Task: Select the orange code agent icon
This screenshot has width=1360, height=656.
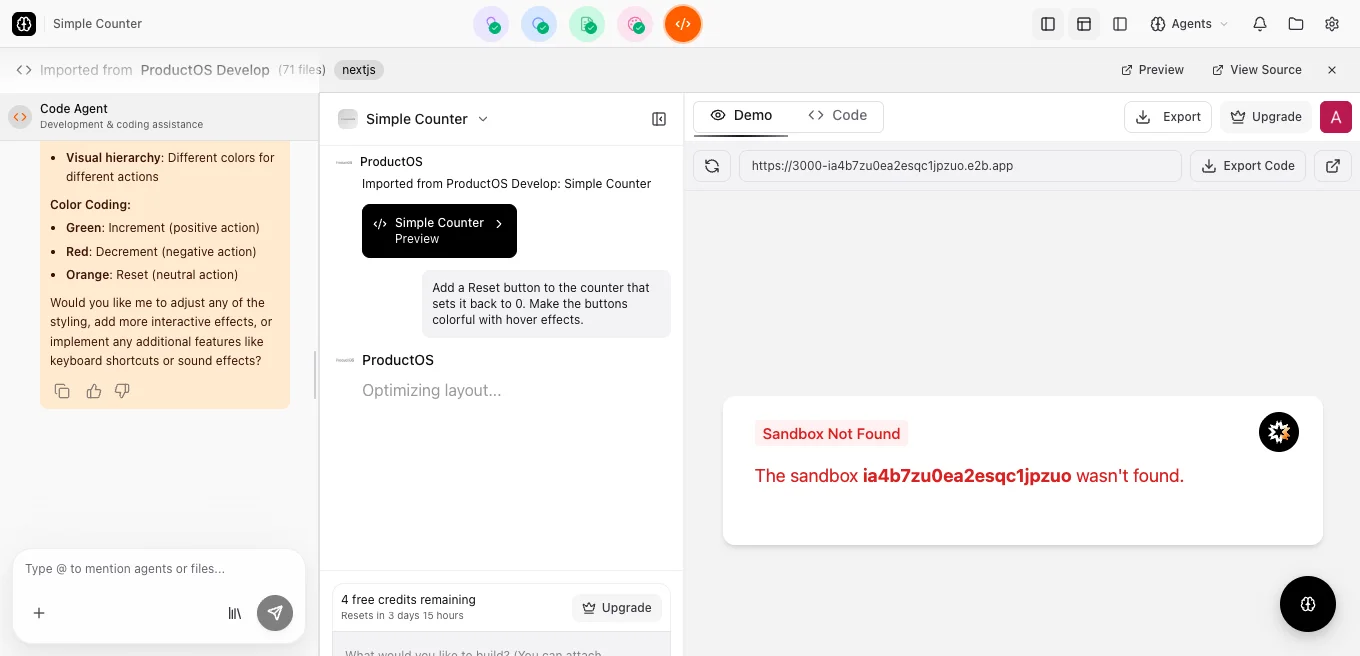Action: point(683,24)
